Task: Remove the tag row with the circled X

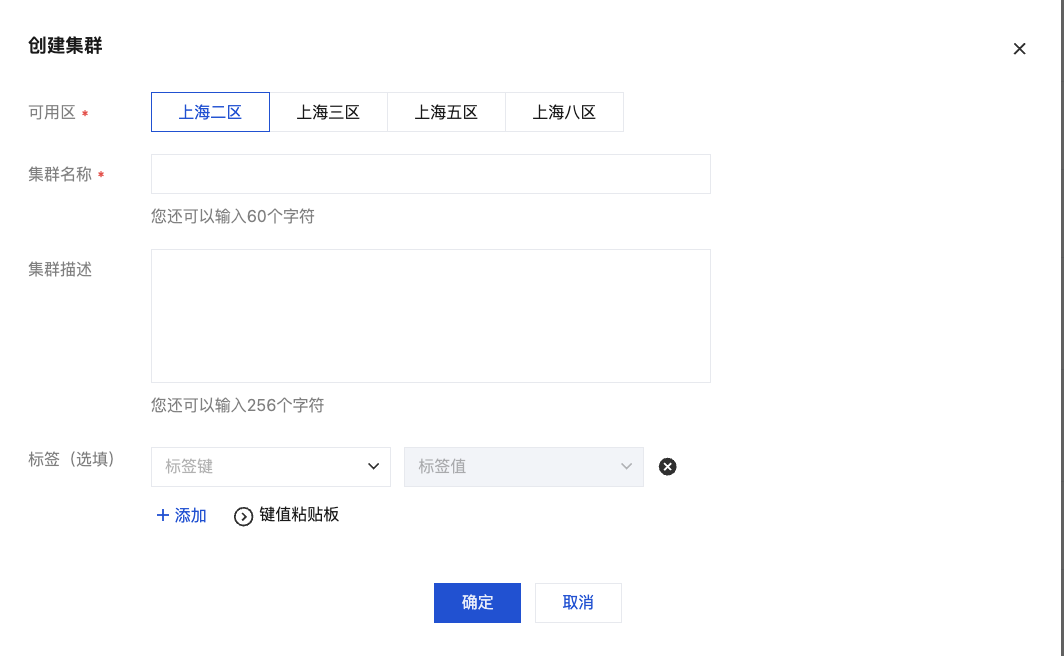Action: pyautogui.click(x=668, y=466)
